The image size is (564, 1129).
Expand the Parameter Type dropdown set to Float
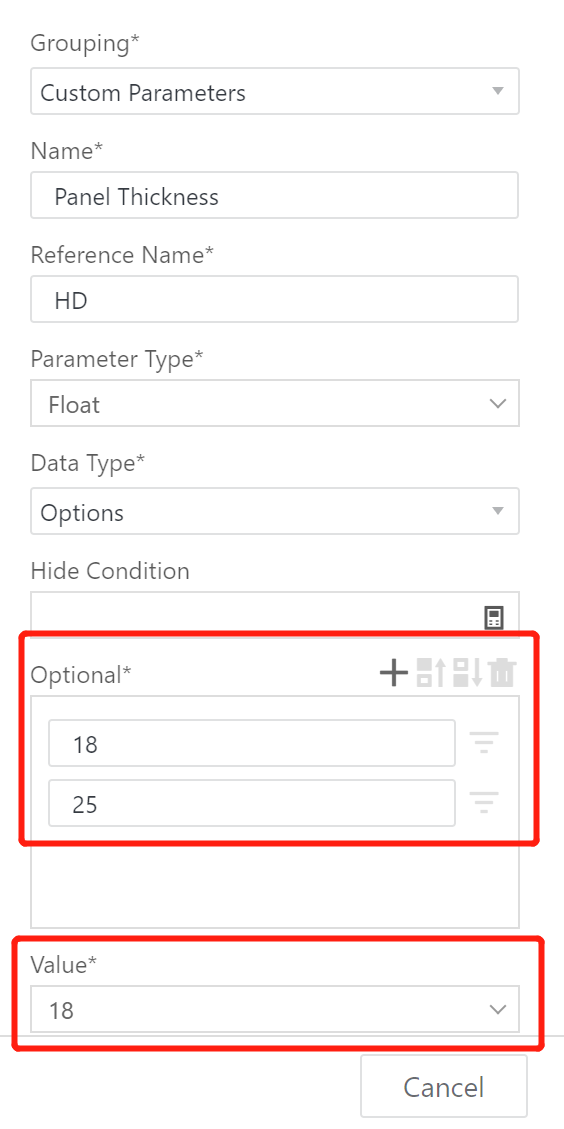point(274,403)
